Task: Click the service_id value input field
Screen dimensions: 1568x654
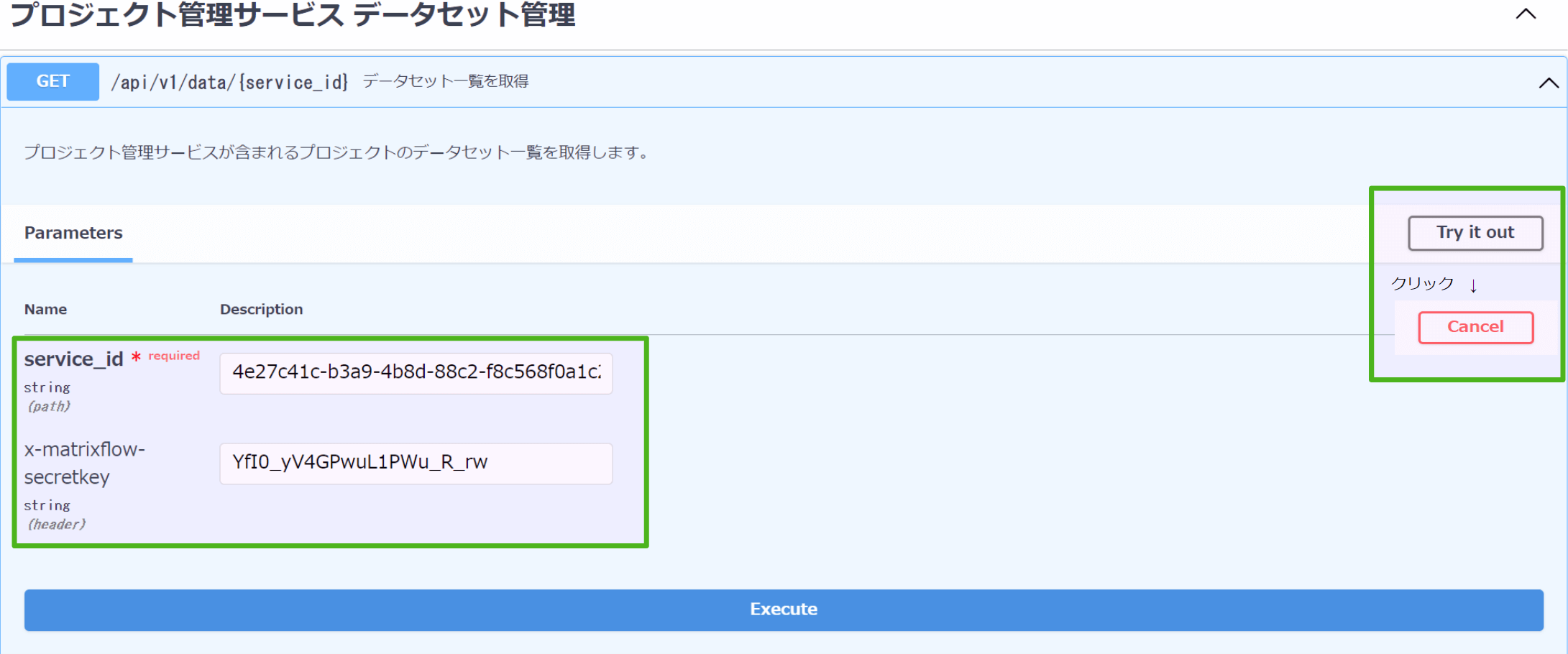Action: click(x=415, y=373)
